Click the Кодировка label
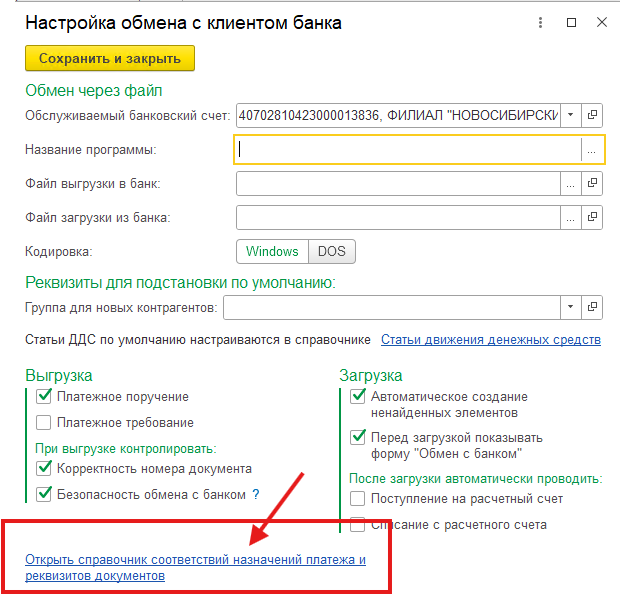Screen dimensions: 620x595 point(59,251)
